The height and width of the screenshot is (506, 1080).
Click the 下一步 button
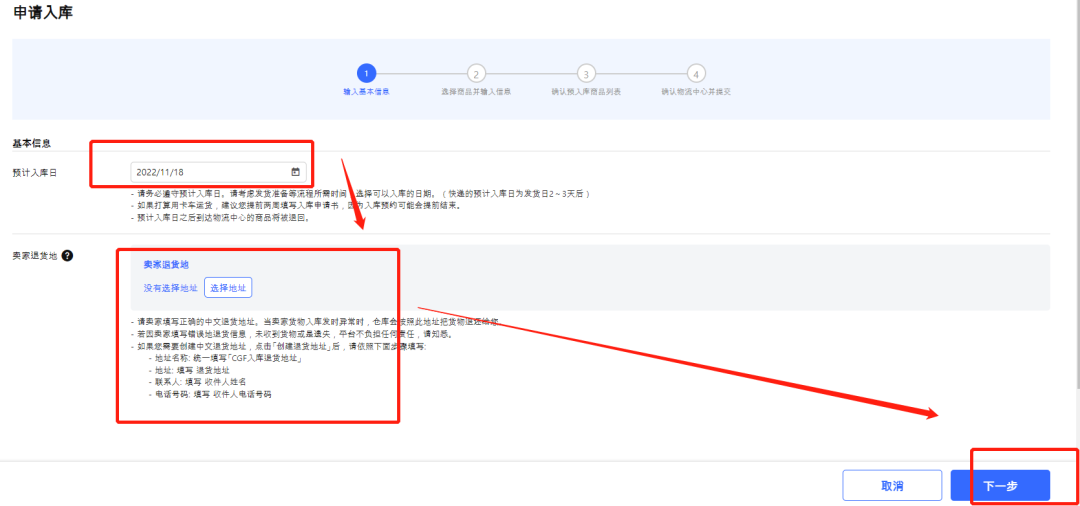point(1000,485)
